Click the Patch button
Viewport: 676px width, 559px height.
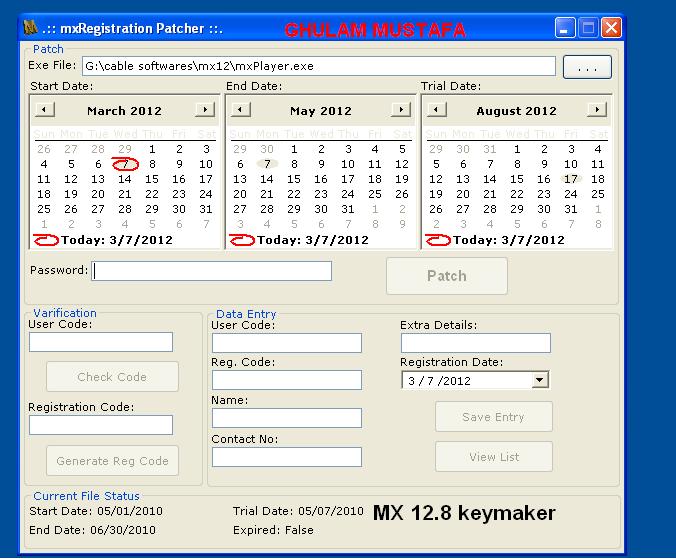447,276
